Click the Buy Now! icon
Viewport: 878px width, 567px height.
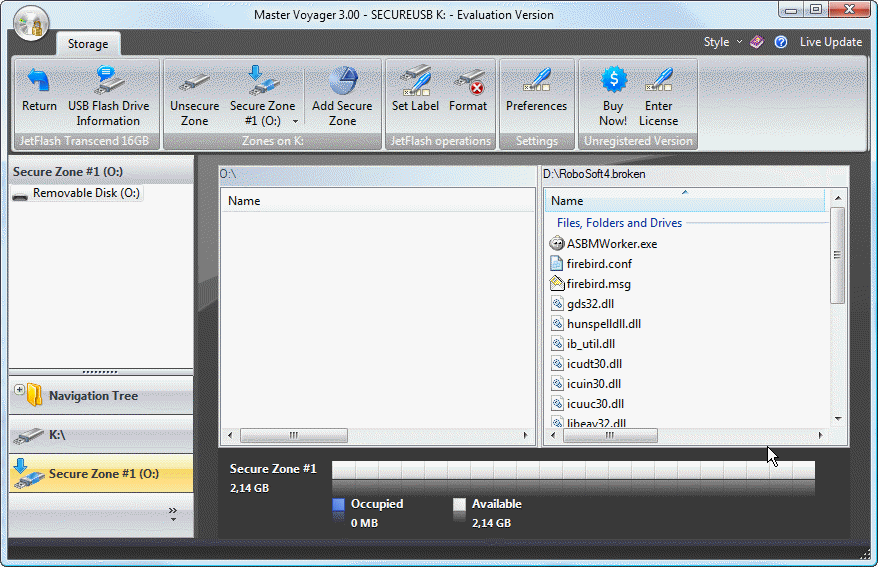[x=614, y=80]
